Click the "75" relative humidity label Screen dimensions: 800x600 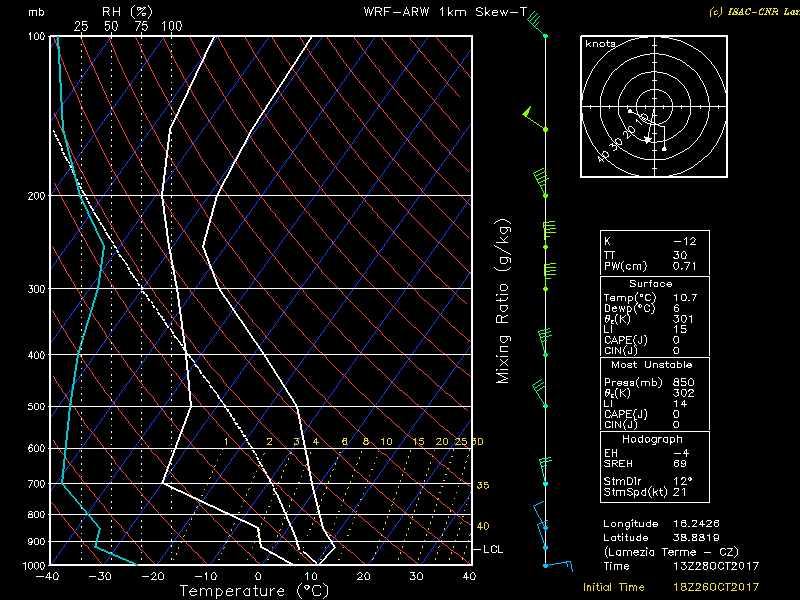click(141, 27)
